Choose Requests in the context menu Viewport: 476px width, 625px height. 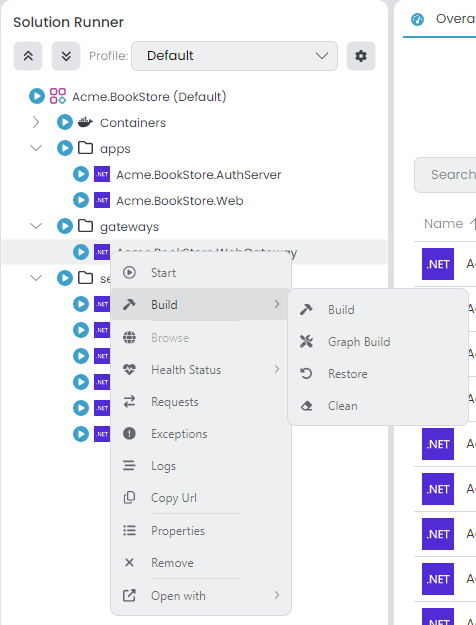point(201,402)
